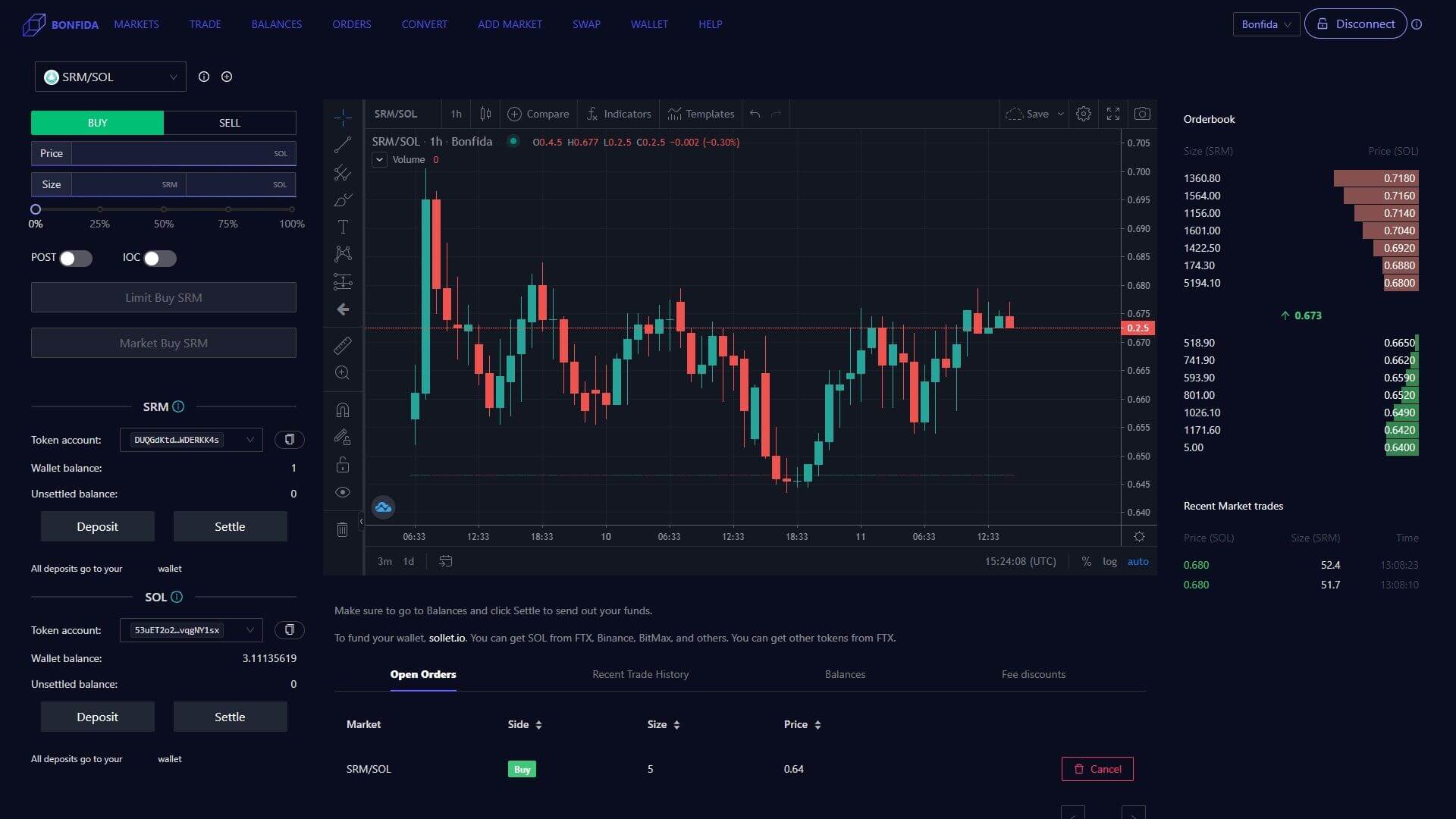Switch to Recent Trade History tab
Viewport: 1456px width, 819px height.
(640, 674)
